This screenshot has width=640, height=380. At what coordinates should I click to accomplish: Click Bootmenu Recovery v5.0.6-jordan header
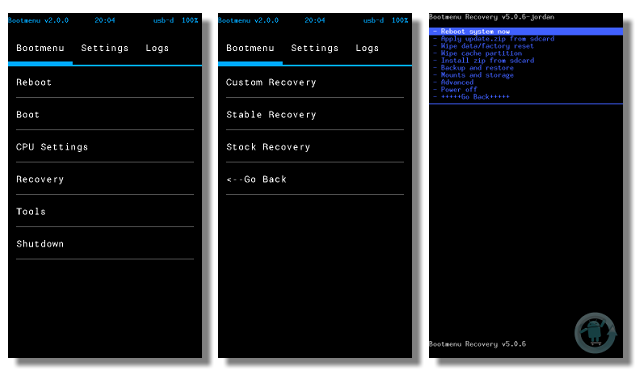(x=491, y=17)
